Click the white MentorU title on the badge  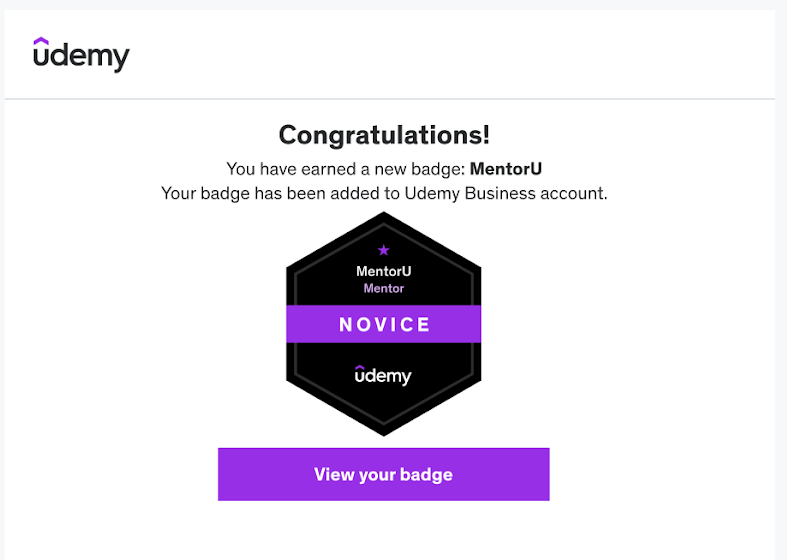pos(383,271)
